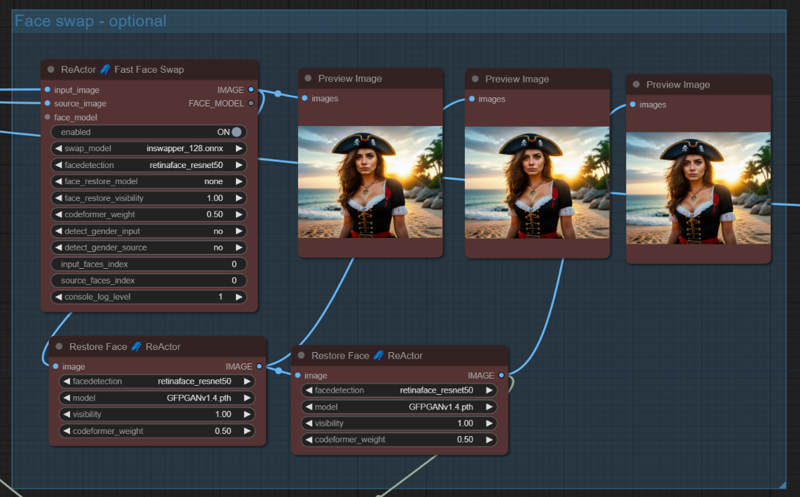Collapse the left Restore Face node
Viewport: 800px width, 497px height.
tap(59, 346)
